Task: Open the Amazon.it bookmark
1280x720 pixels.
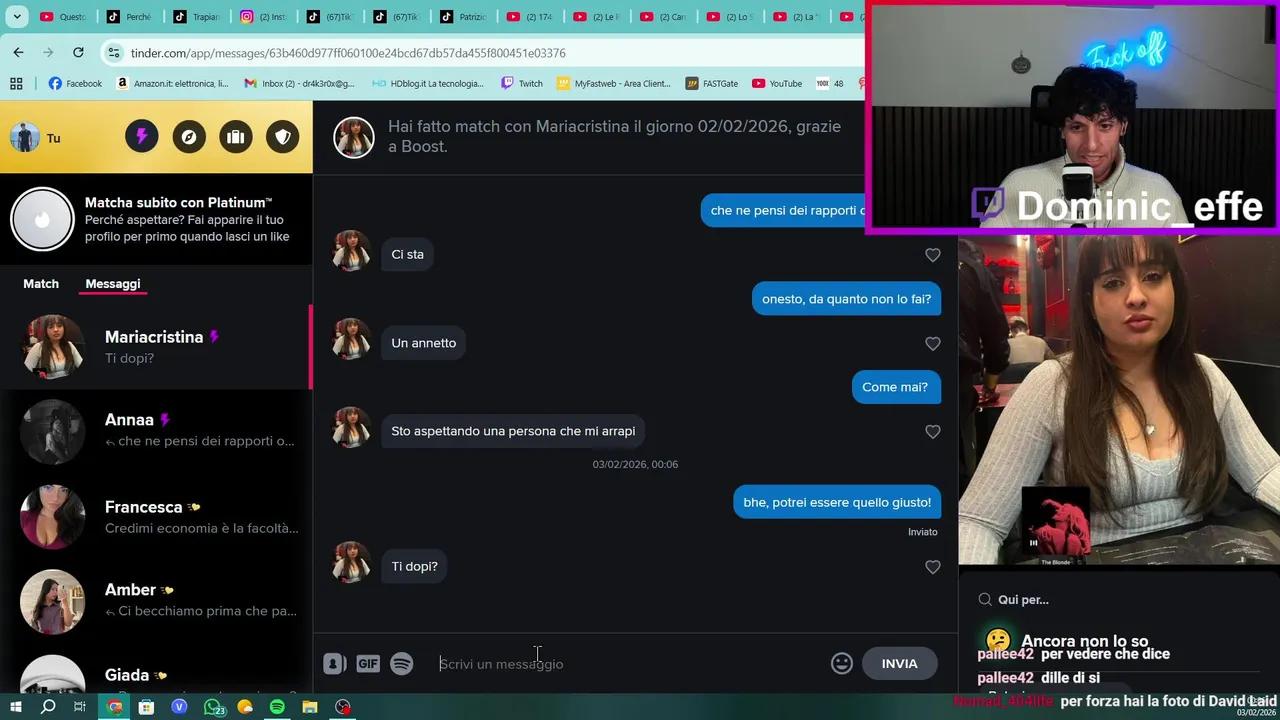Action: pos(172,83)
